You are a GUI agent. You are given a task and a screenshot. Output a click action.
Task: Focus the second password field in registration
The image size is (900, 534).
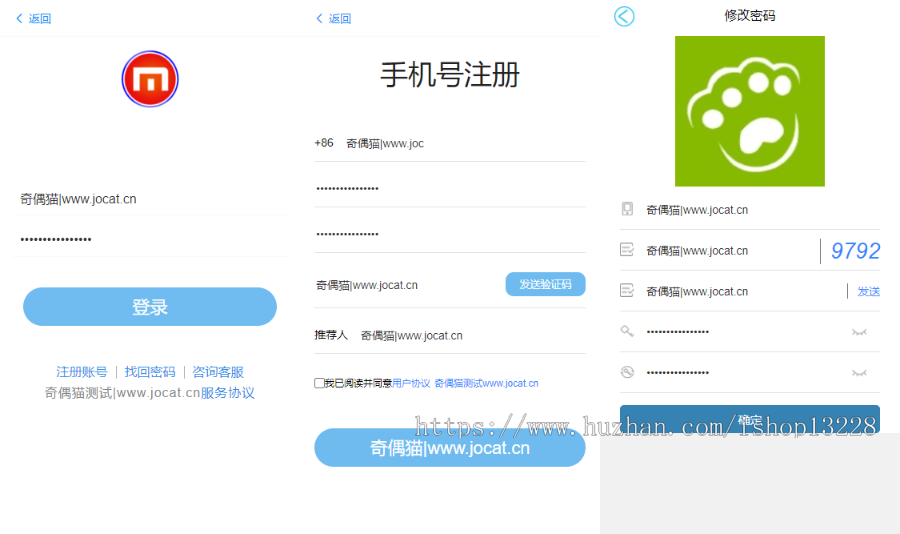(x=449, y=234)
